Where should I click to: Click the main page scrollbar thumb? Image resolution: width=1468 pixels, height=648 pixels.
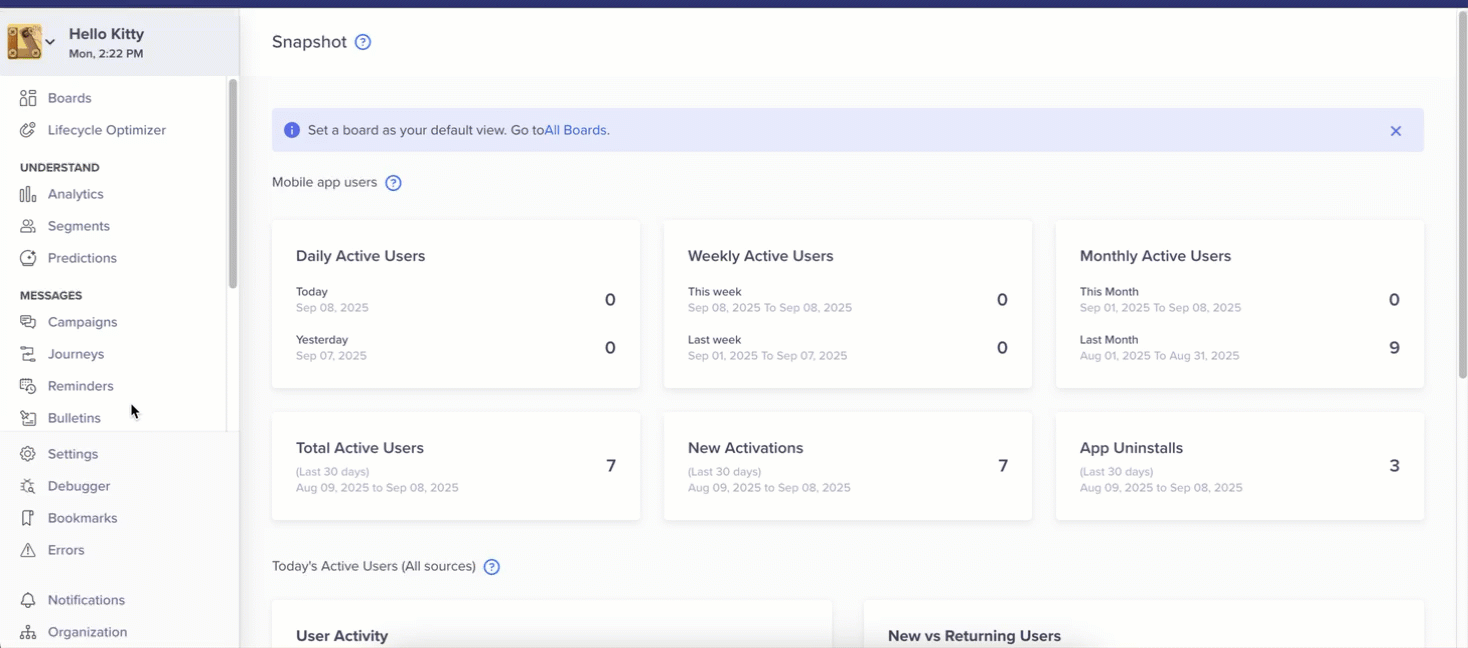tap(1462, 195)
